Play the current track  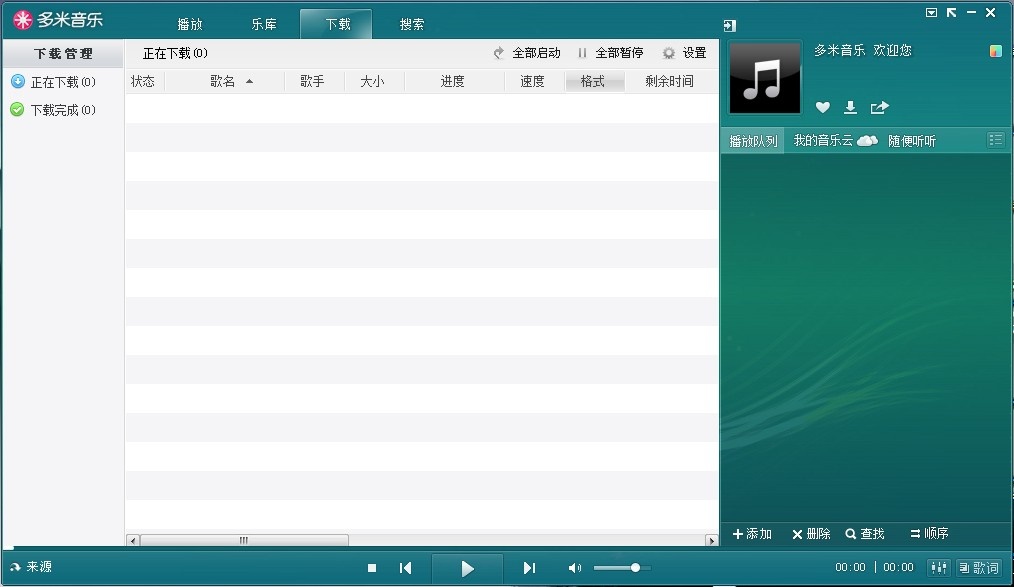[467, 568]
